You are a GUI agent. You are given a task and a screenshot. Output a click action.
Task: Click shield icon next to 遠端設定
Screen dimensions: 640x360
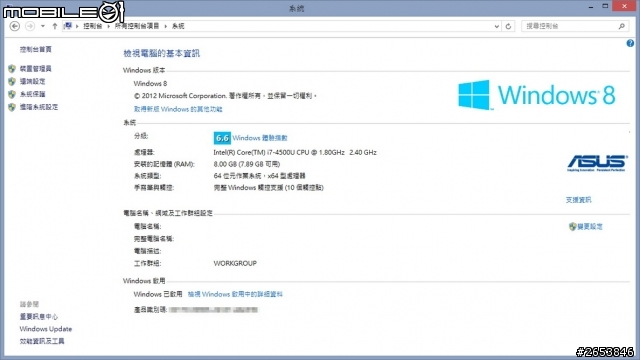pos(12,81)
